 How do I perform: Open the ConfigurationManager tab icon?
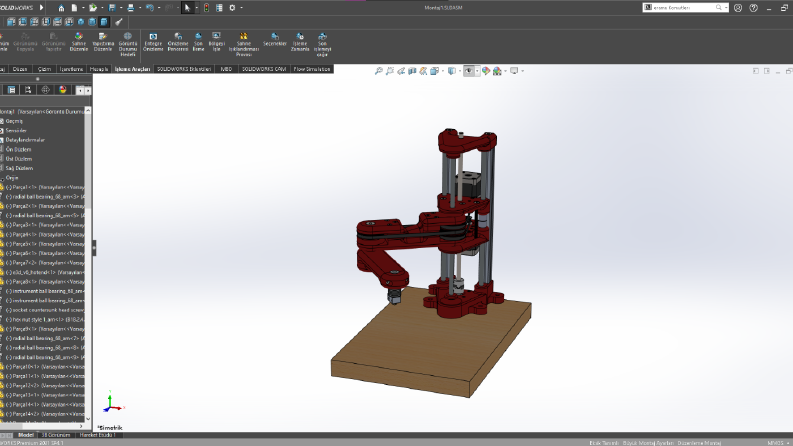(28, 90)
